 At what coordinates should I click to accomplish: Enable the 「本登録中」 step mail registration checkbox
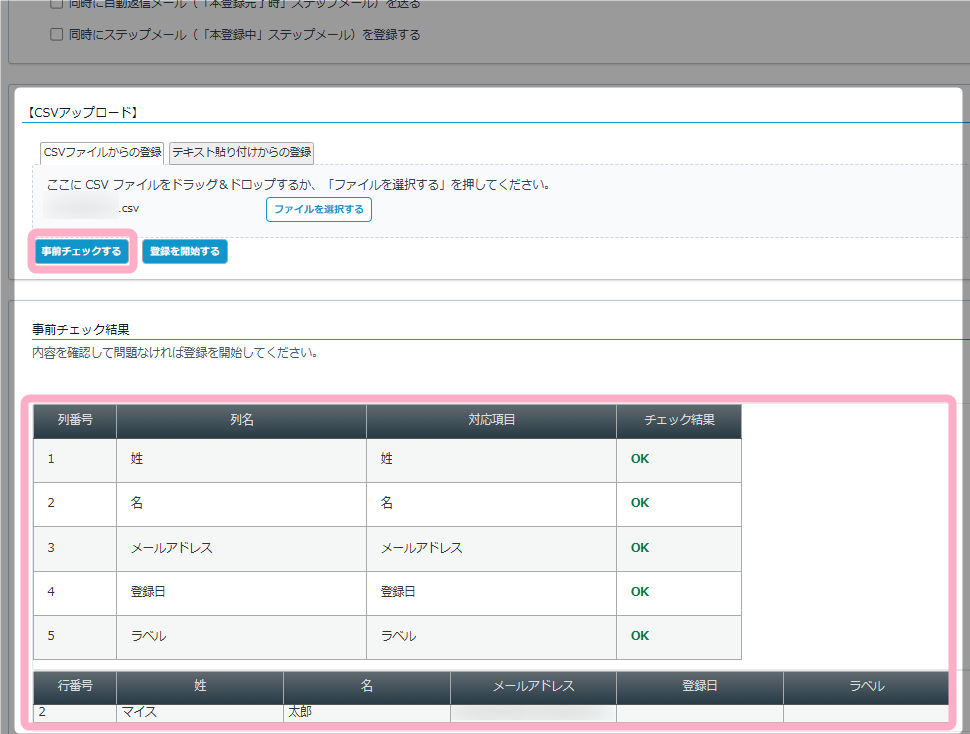click(x=57, y=35)
